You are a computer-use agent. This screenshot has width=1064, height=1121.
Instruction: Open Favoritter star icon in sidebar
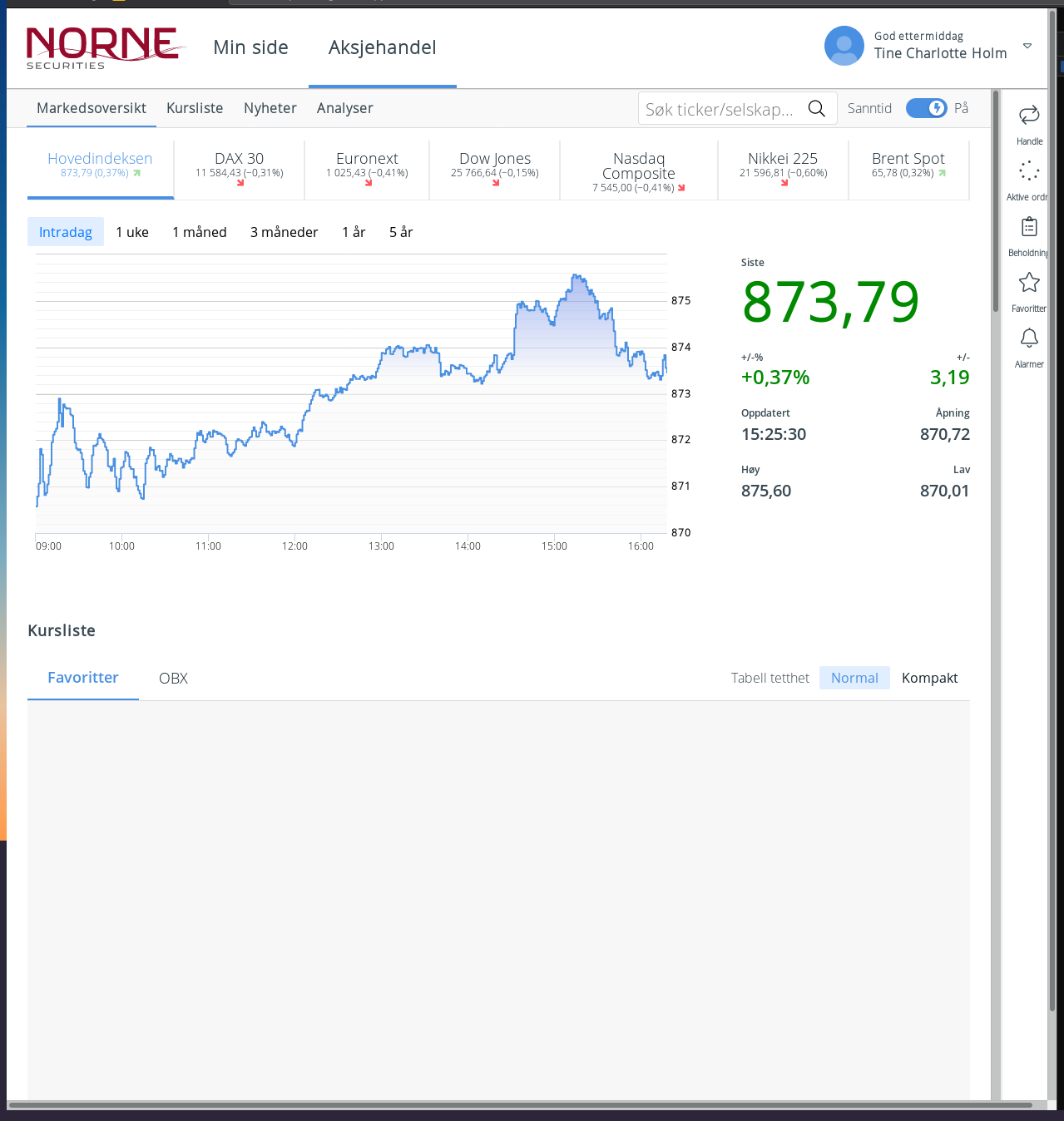[1029, 282]
